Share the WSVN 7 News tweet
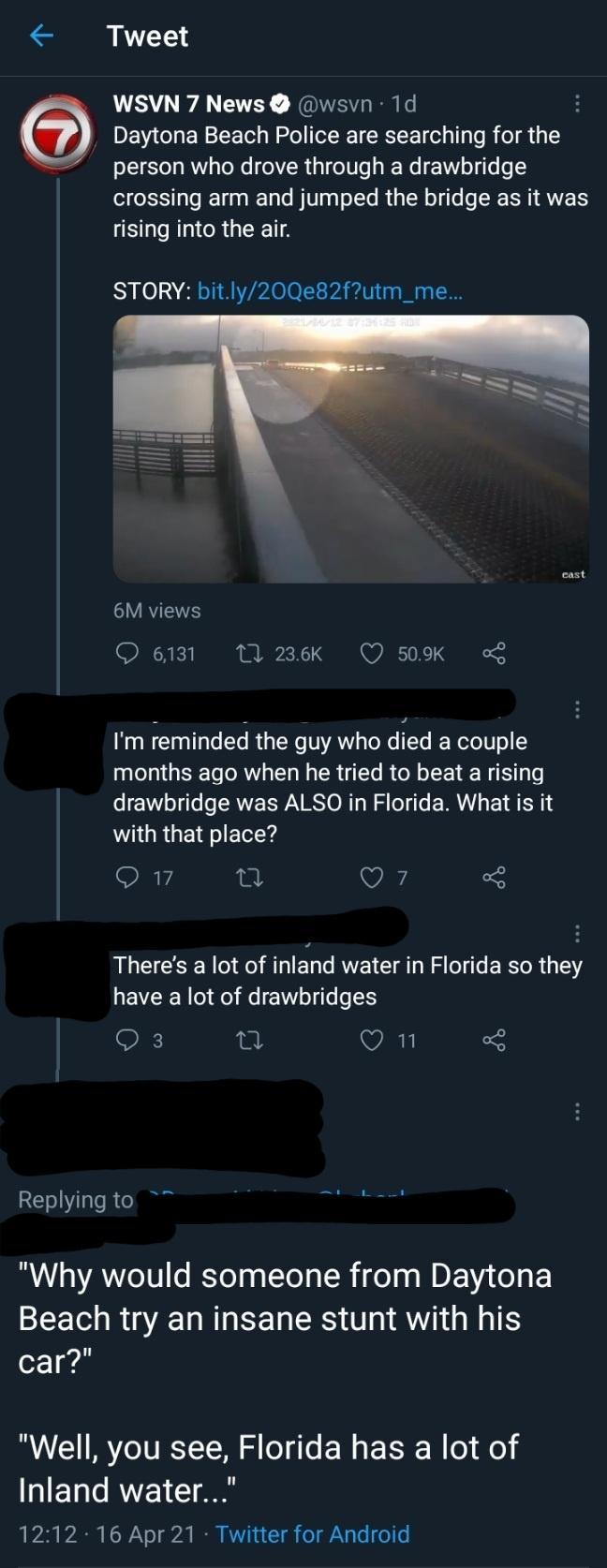The width and height of the screenshot is (607, 1568). tap(495, 655)
